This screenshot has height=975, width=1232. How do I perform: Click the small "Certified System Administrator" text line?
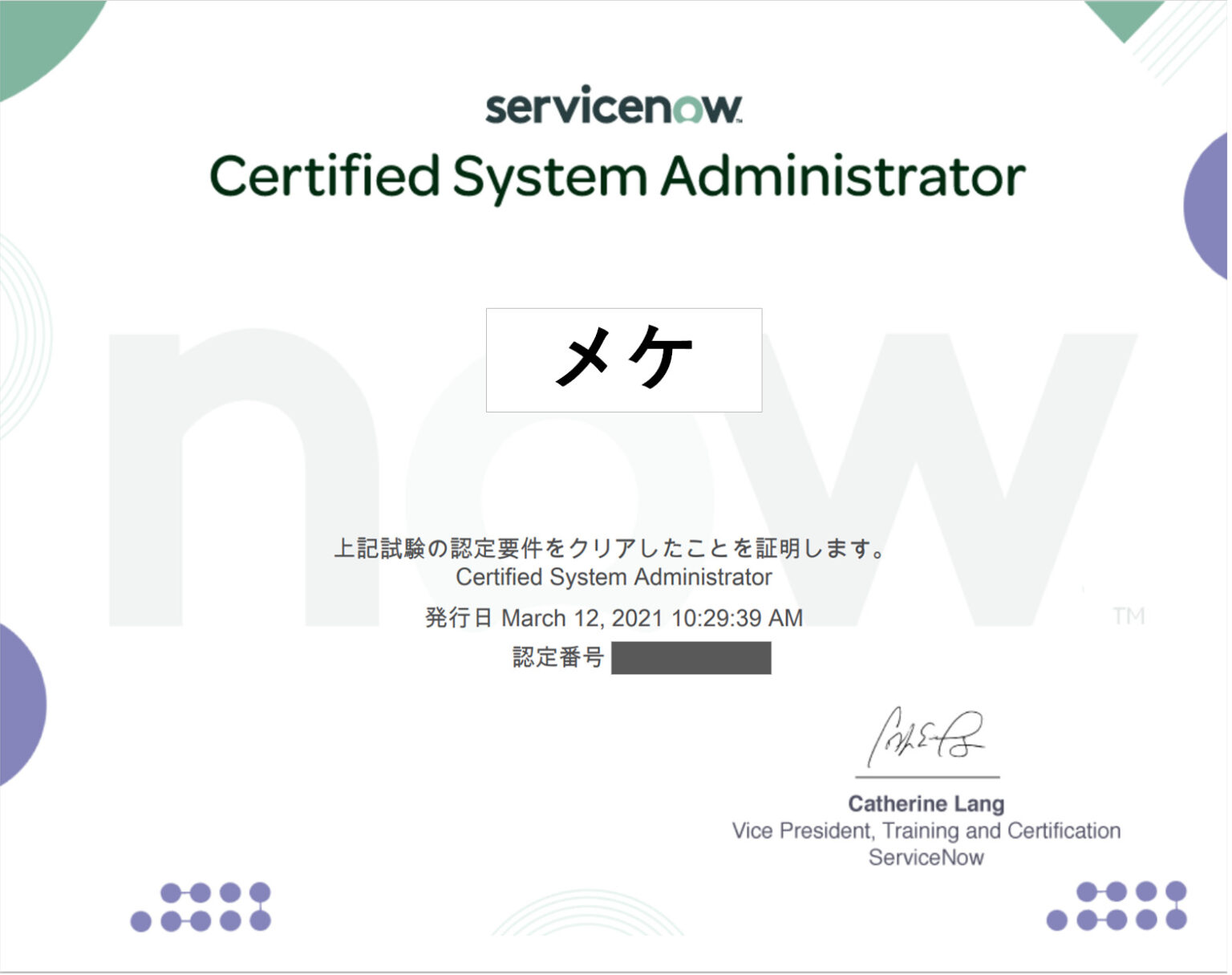615,579
